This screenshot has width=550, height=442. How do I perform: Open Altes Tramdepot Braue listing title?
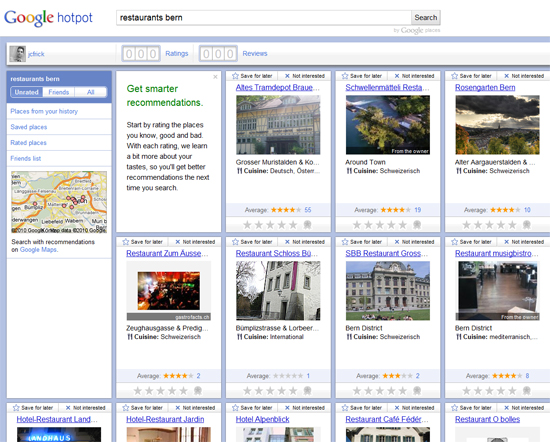coord(277,87)
